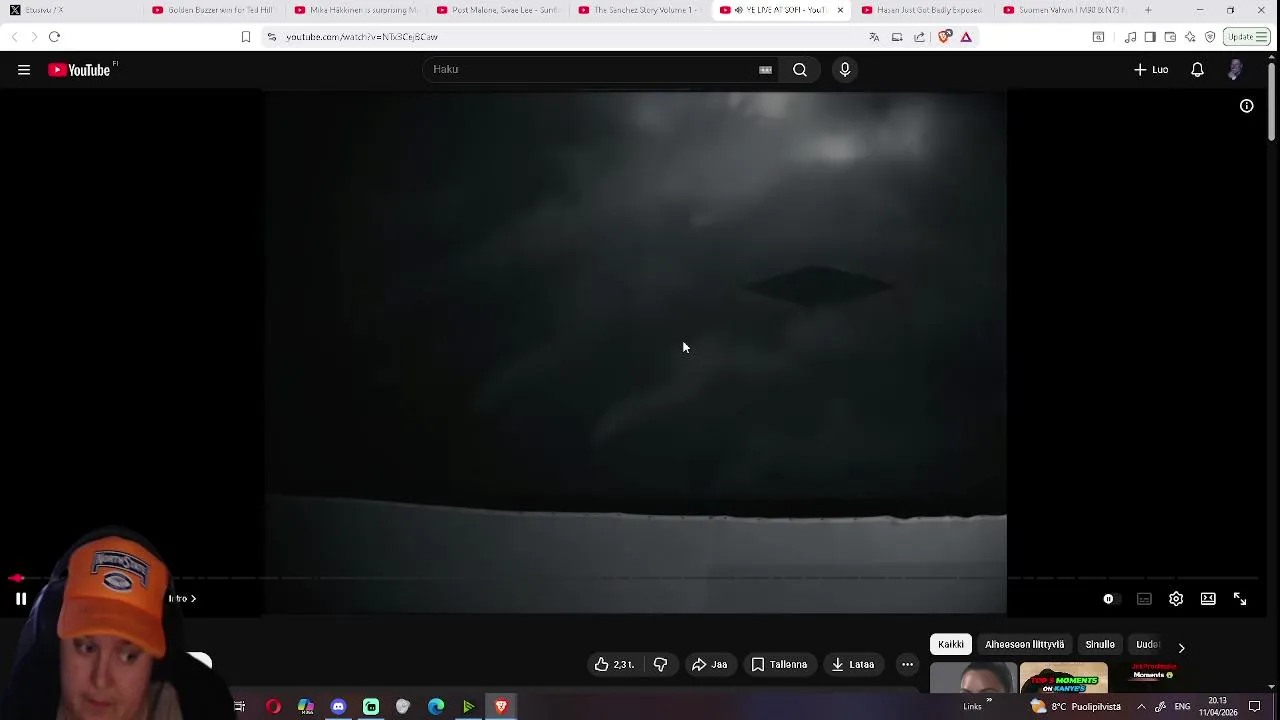Toggle the browser sidebar panel
Image resolution: width=1280 pixels, height=720 pixels.
(x=1150, y=37)
